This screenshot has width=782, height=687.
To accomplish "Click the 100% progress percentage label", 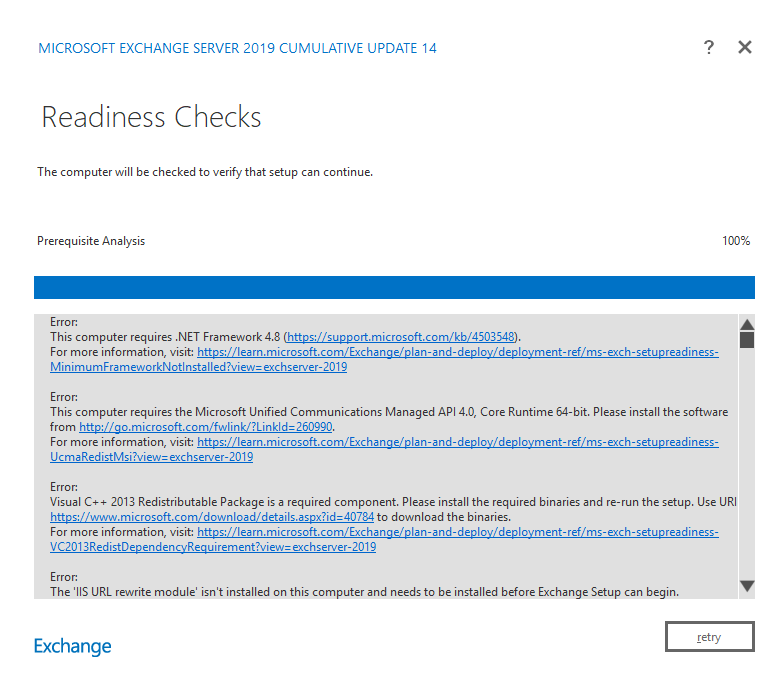I will coord(735,241).
